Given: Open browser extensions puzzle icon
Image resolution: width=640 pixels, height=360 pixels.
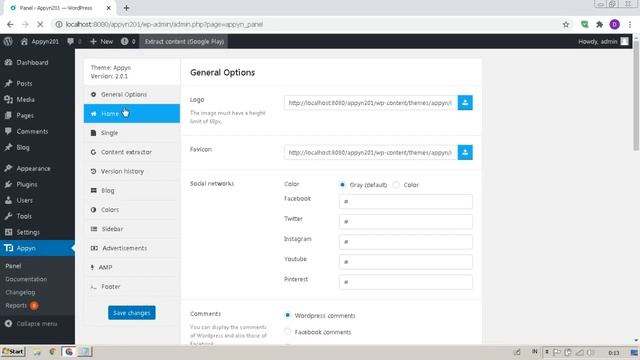Looking at the screenshot, I should pyautogui.click(x=599, y=24).
